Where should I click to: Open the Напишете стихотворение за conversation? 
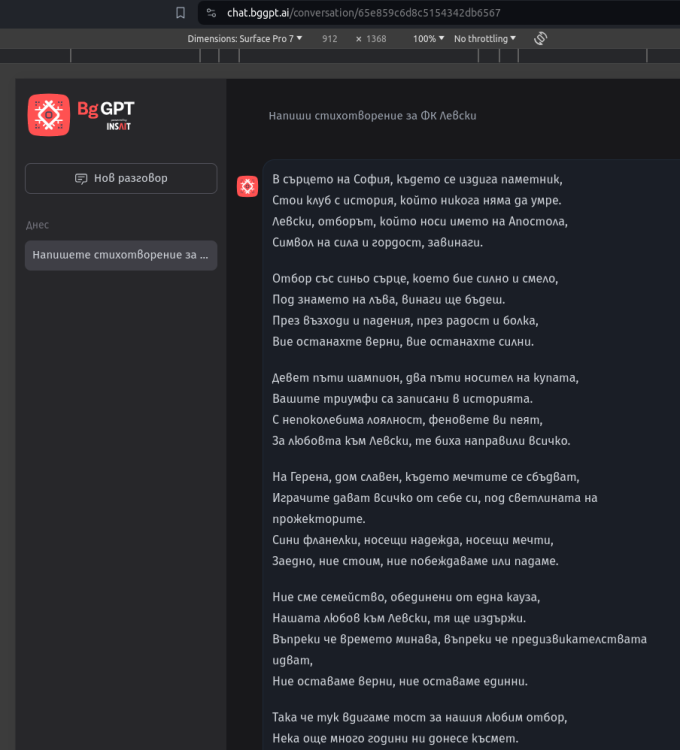coord(121,255)
